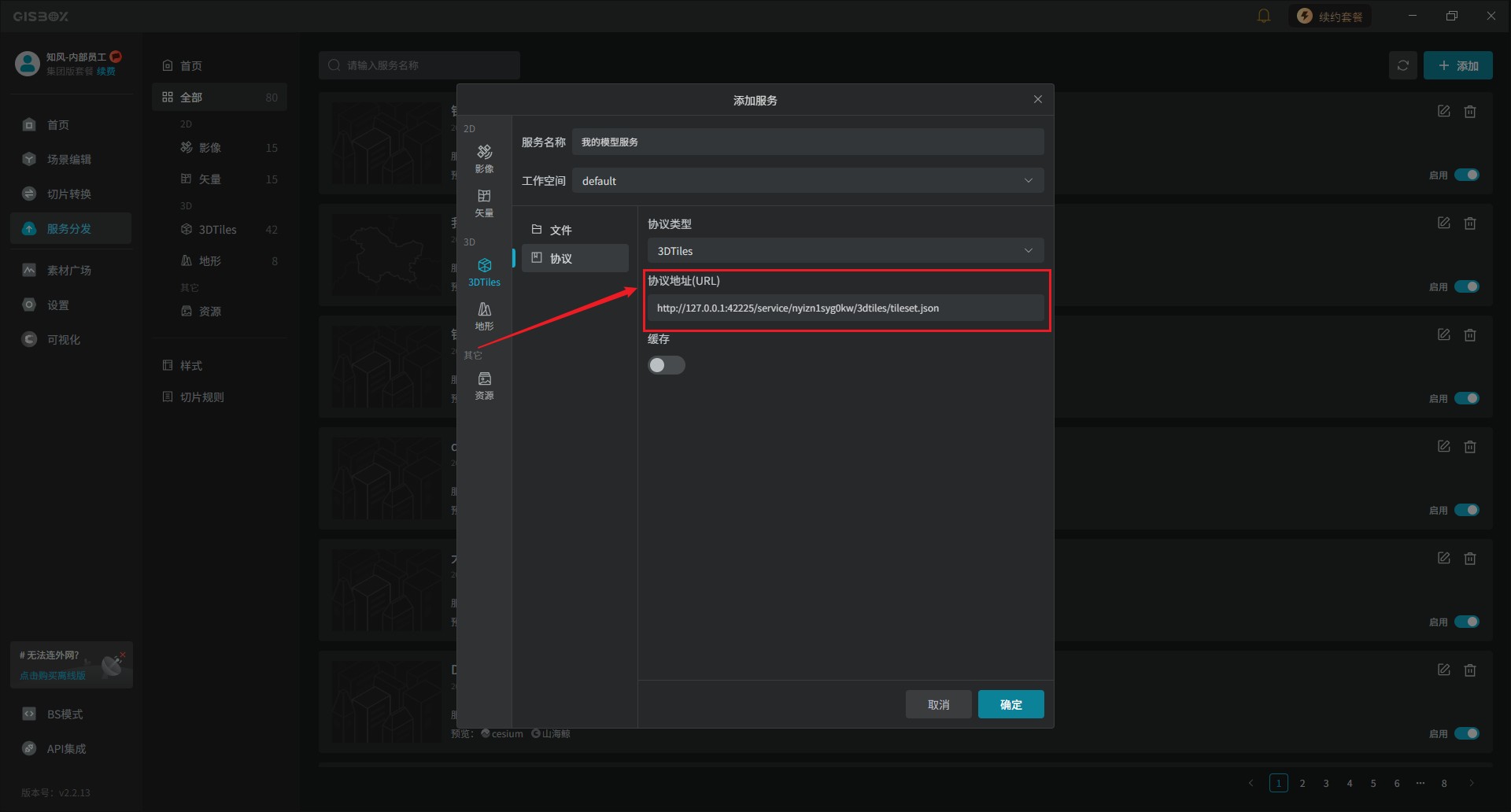This screenshot has height=812, width=1511.
Task: Delete the fourth service in the list
Action: (1470, 446)
